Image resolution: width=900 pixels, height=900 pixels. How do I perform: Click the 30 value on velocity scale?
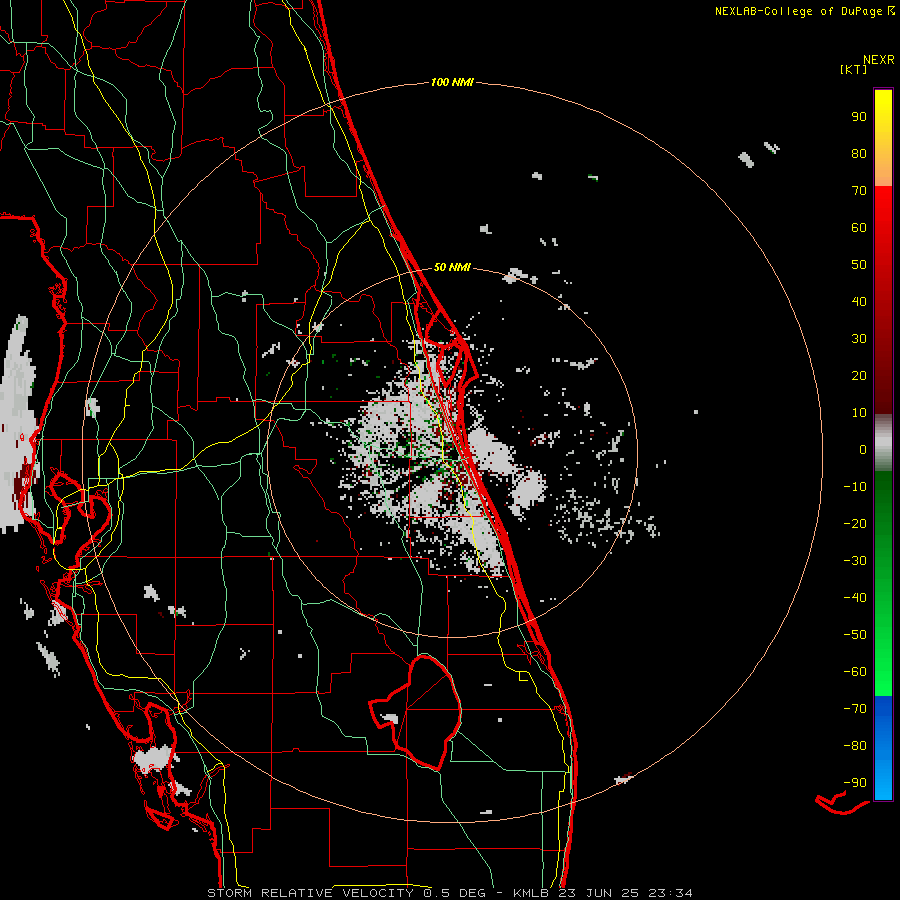click(x=859, y=339)
